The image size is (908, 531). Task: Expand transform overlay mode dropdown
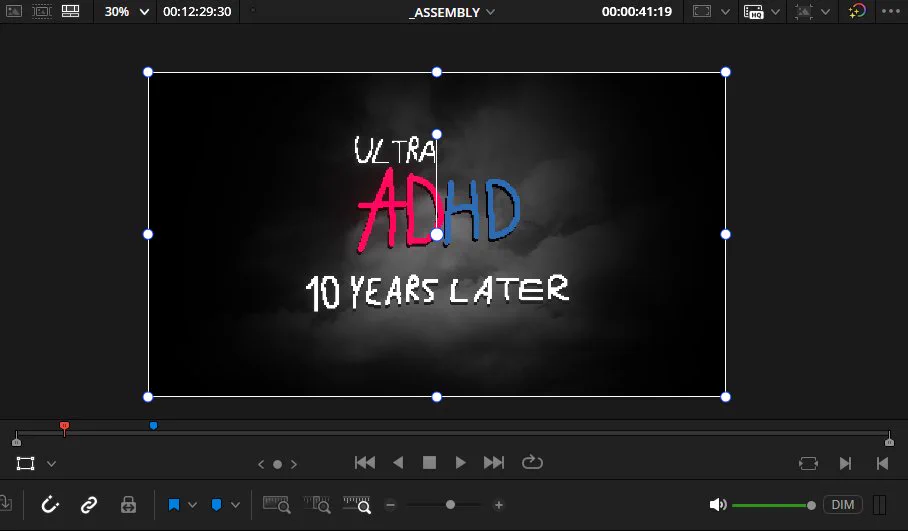pos(52,464)
